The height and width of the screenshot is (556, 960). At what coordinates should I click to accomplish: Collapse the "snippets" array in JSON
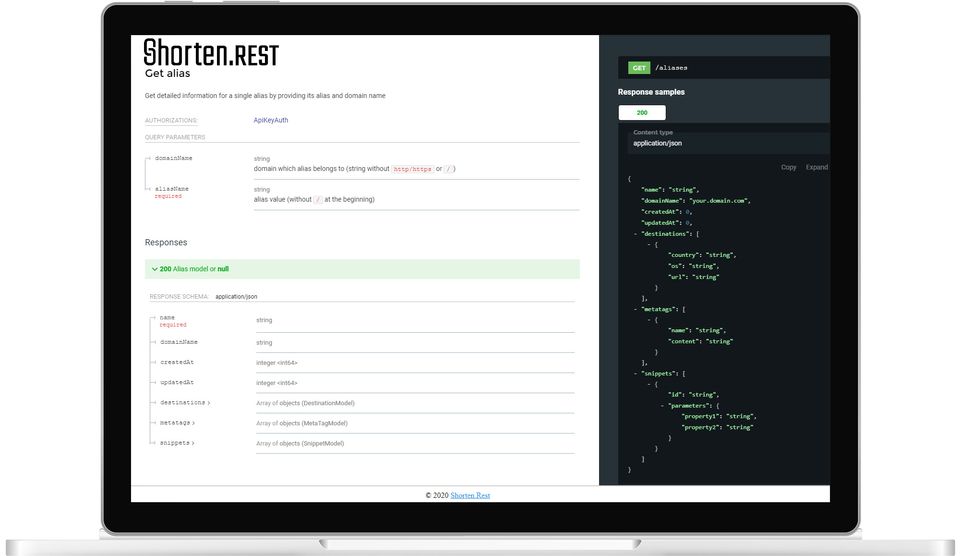(x=636, y=374)
